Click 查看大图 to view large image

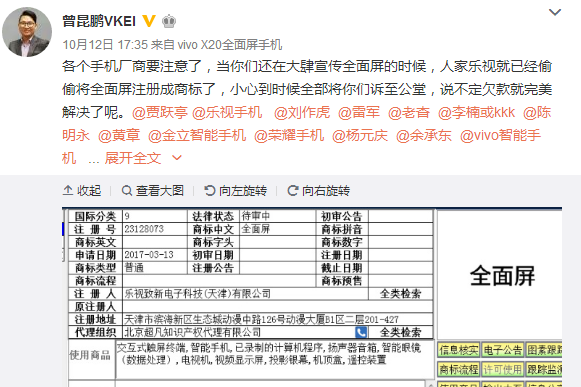[153, 191]
